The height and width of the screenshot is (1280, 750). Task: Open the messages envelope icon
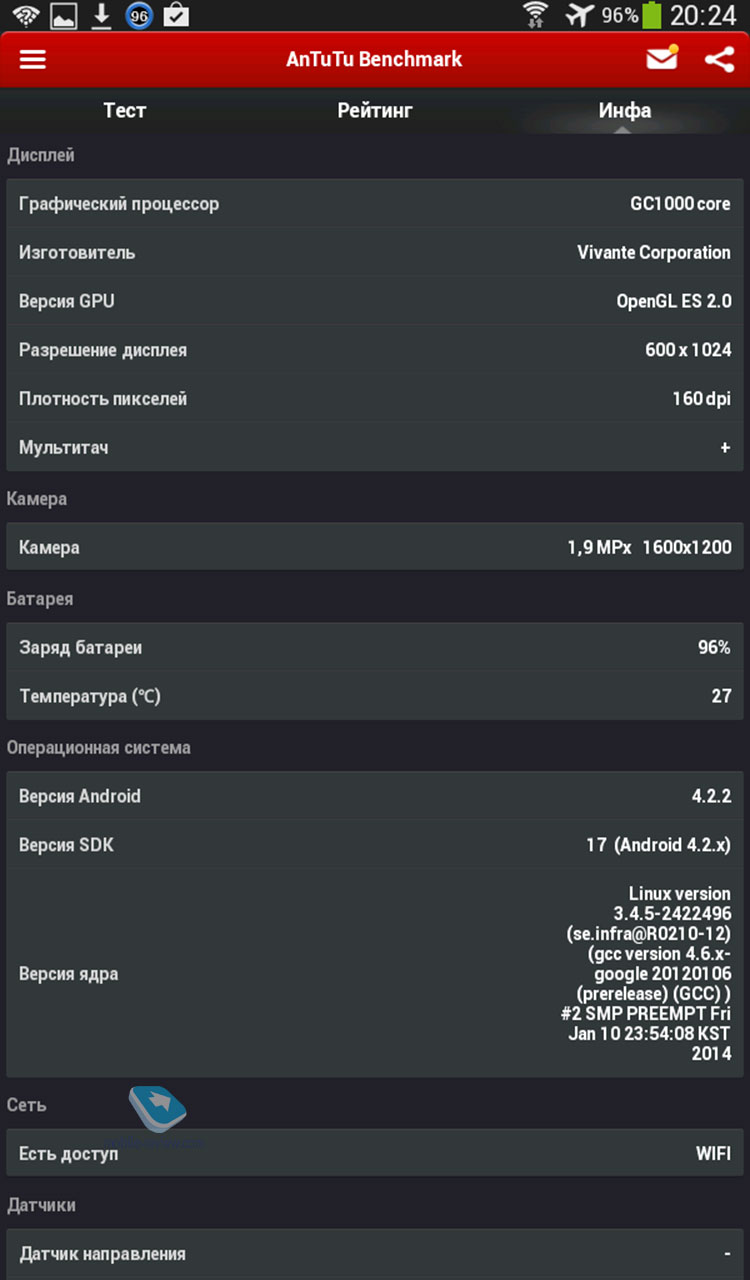[x=662, y=59]
